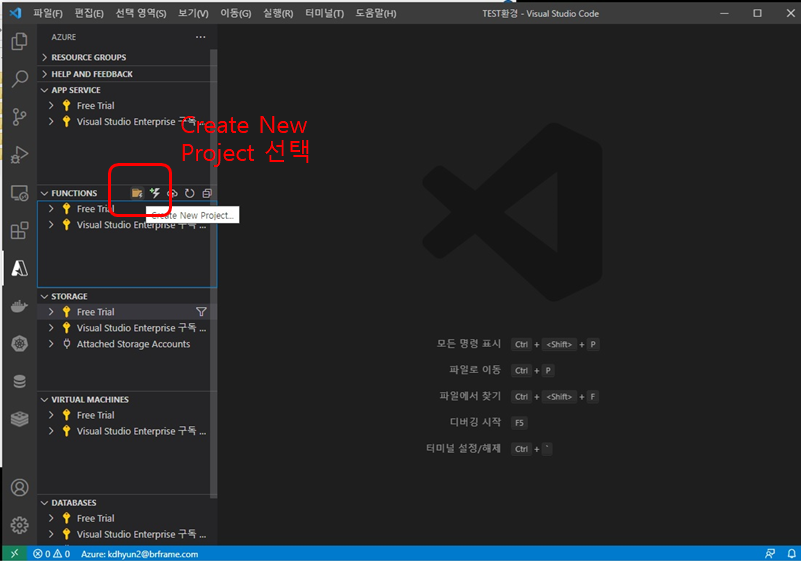The width and height of the screenshot is (801, 561).
Task: Open the errors and warnings status item
Action: tap(52, 553)
